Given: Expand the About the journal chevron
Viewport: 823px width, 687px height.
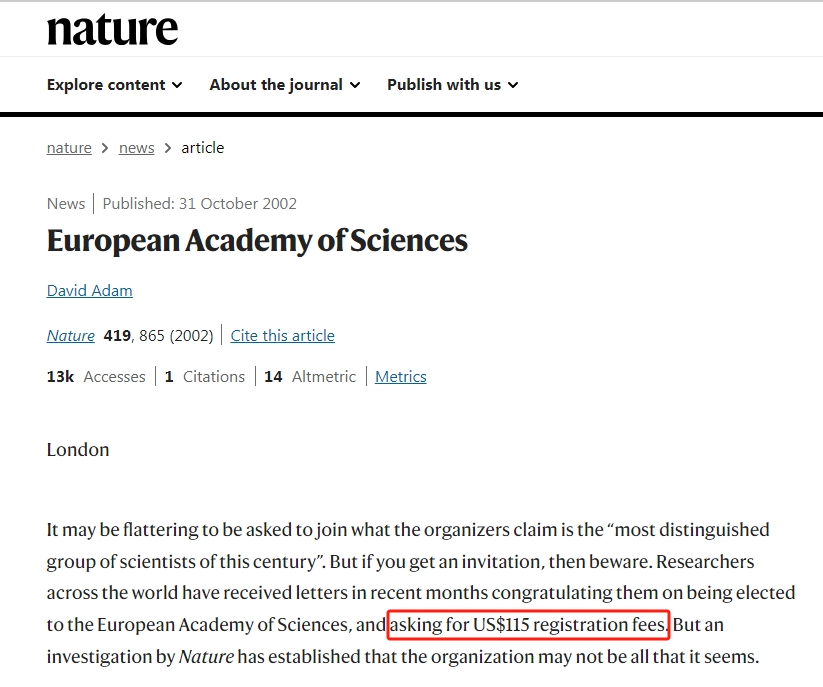Looking at the screenshot, I should coord(355,85).
